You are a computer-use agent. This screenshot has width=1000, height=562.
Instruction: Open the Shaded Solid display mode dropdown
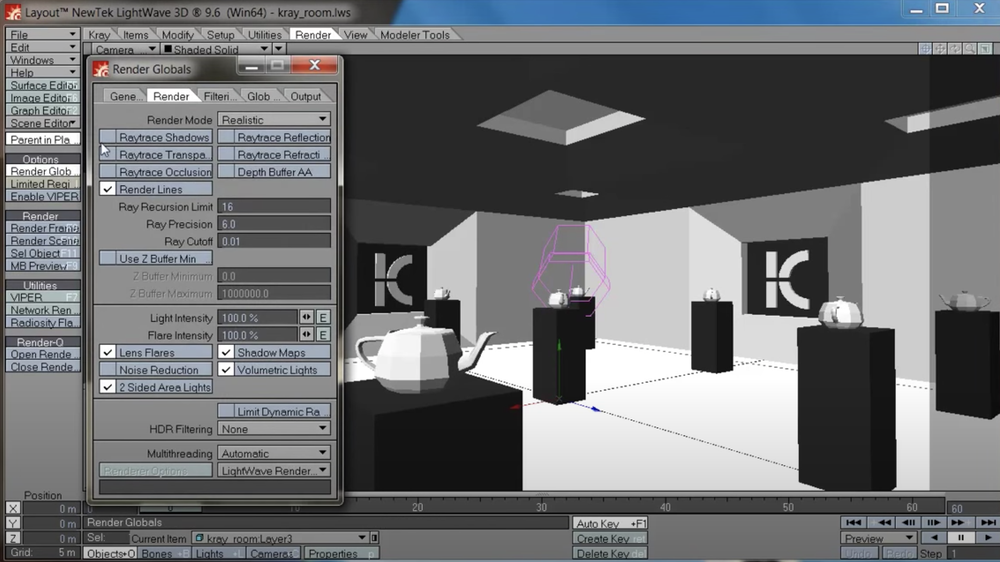[216, 49]
